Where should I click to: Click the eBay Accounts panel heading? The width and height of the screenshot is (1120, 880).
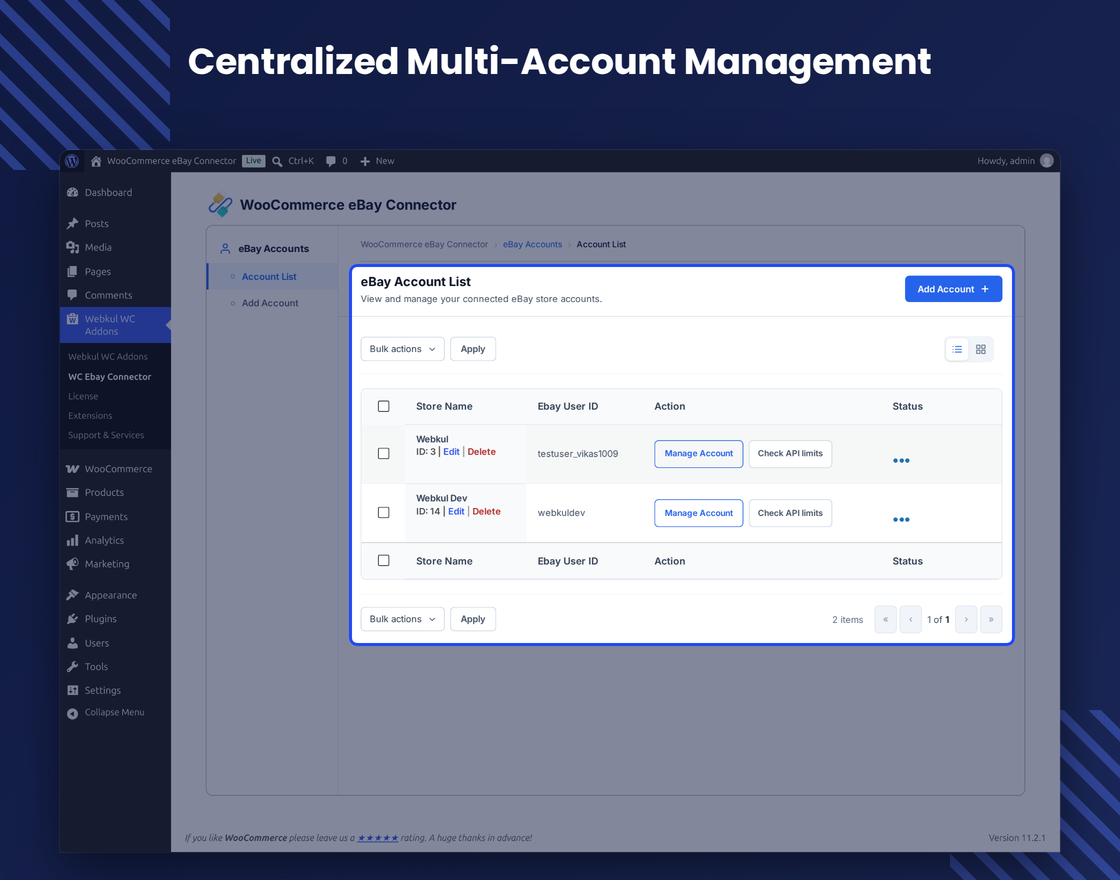(x=274, y=249)
